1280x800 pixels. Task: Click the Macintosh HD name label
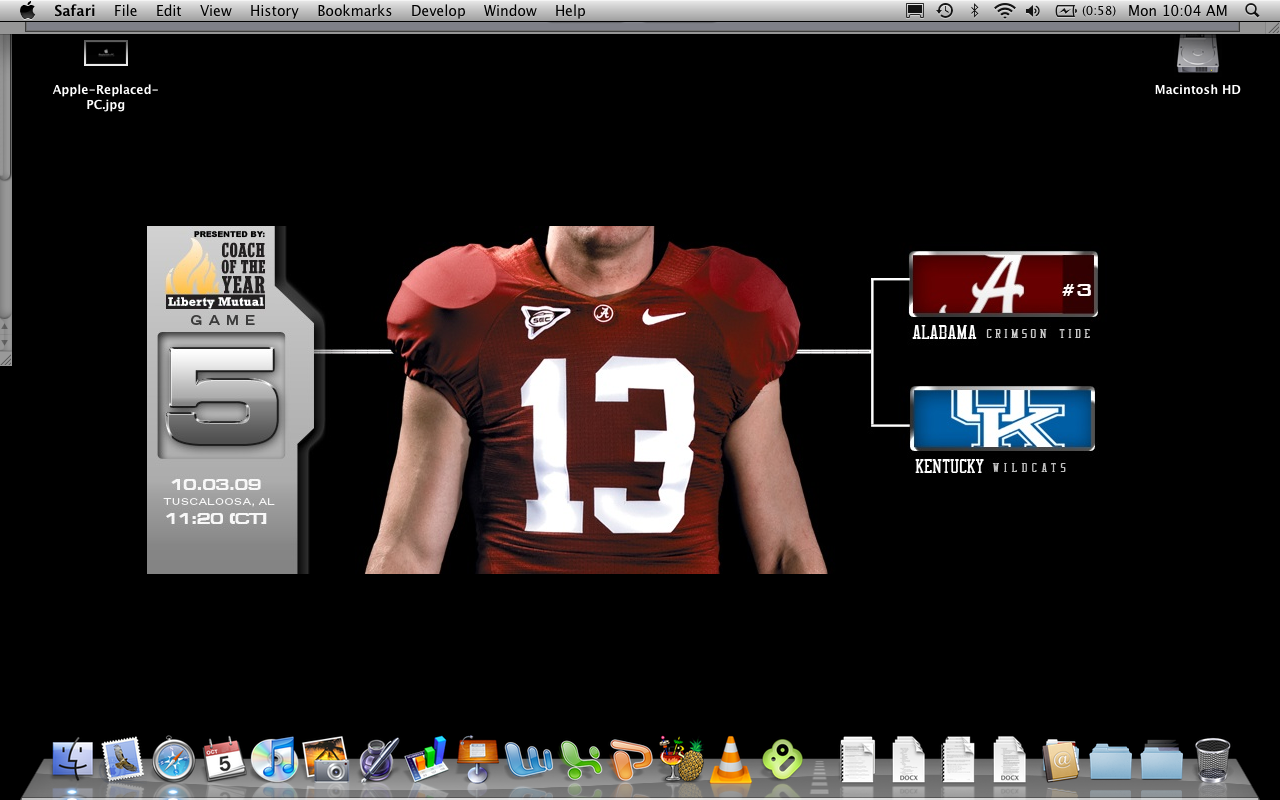1198,90
